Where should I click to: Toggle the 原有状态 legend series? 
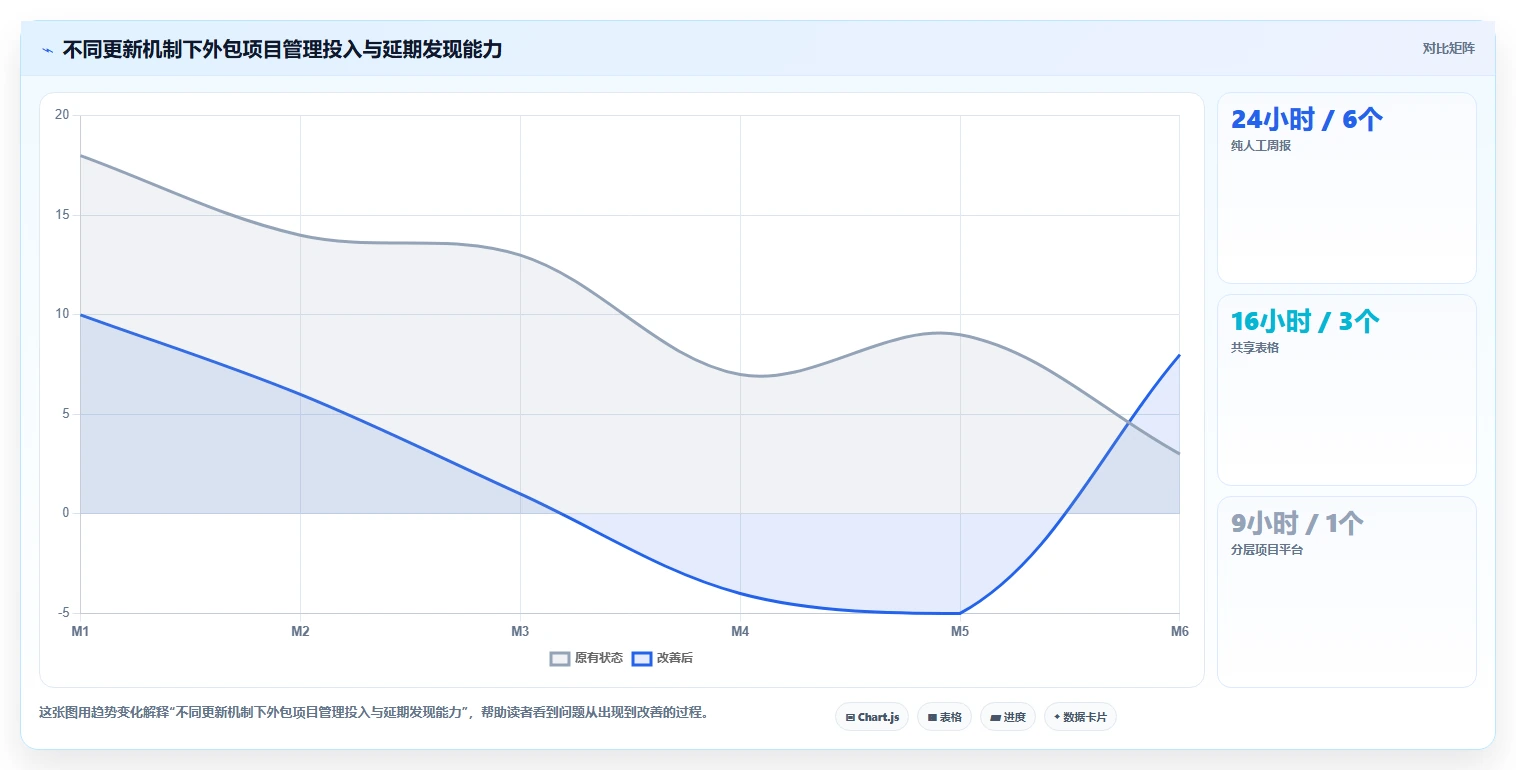pos(587,658)
